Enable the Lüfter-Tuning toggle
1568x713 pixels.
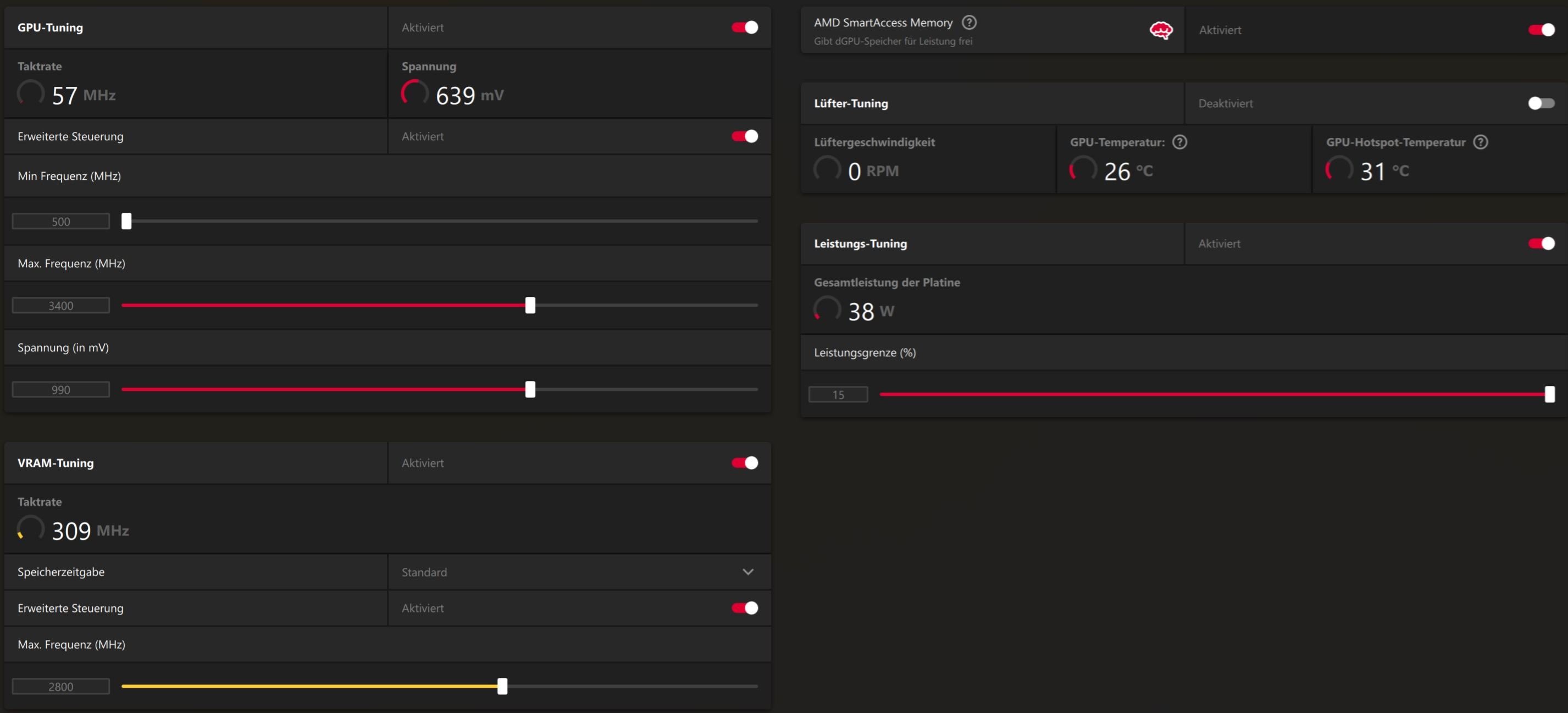(1541, 103)
